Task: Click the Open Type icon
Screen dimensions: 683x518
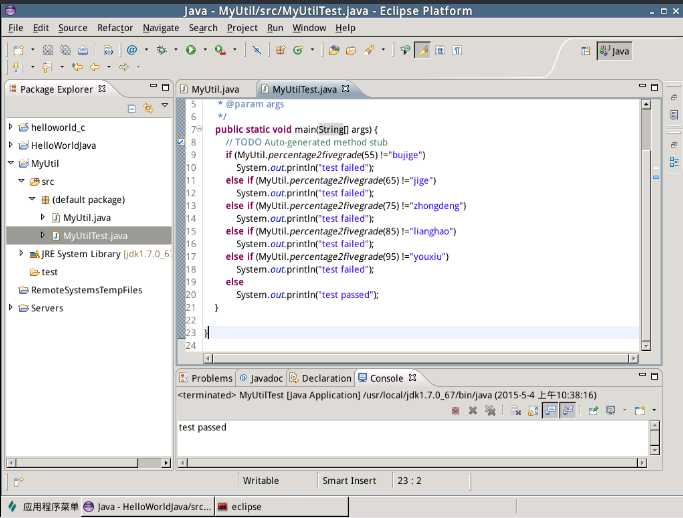Action: tap(334, 50)
